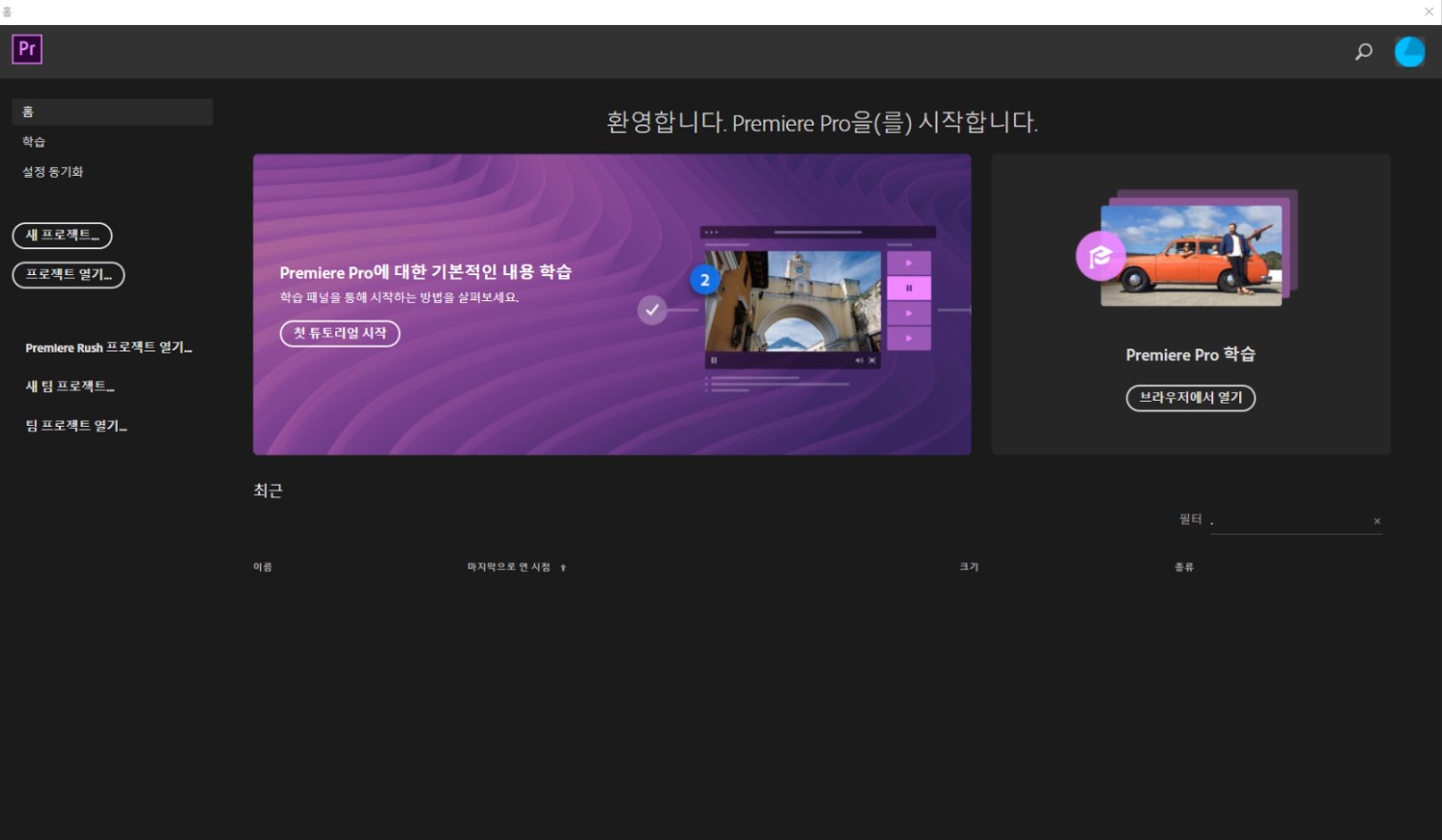
Task: Open the 설정 동기화 sidebar item
Action: [53, 172]
